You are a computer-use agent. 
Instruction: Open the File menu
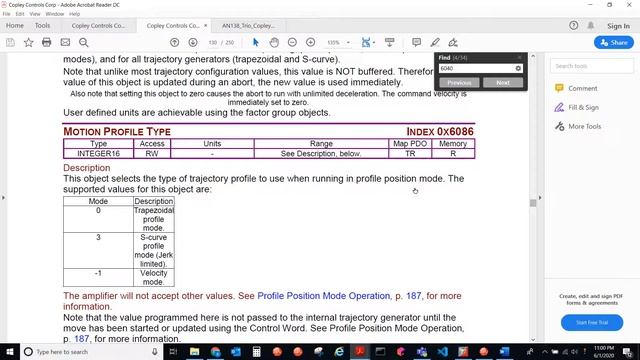7,14
